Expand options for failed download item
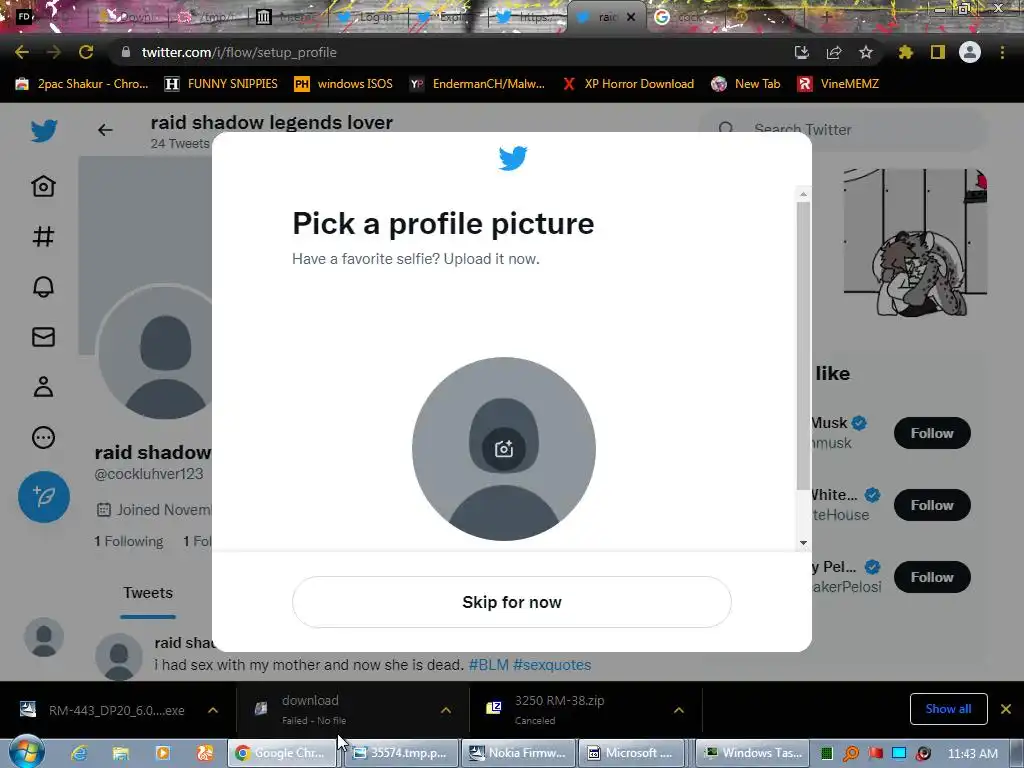Image resolution: width=1024 pixels, height=768 pixels. tap(446, 710)
